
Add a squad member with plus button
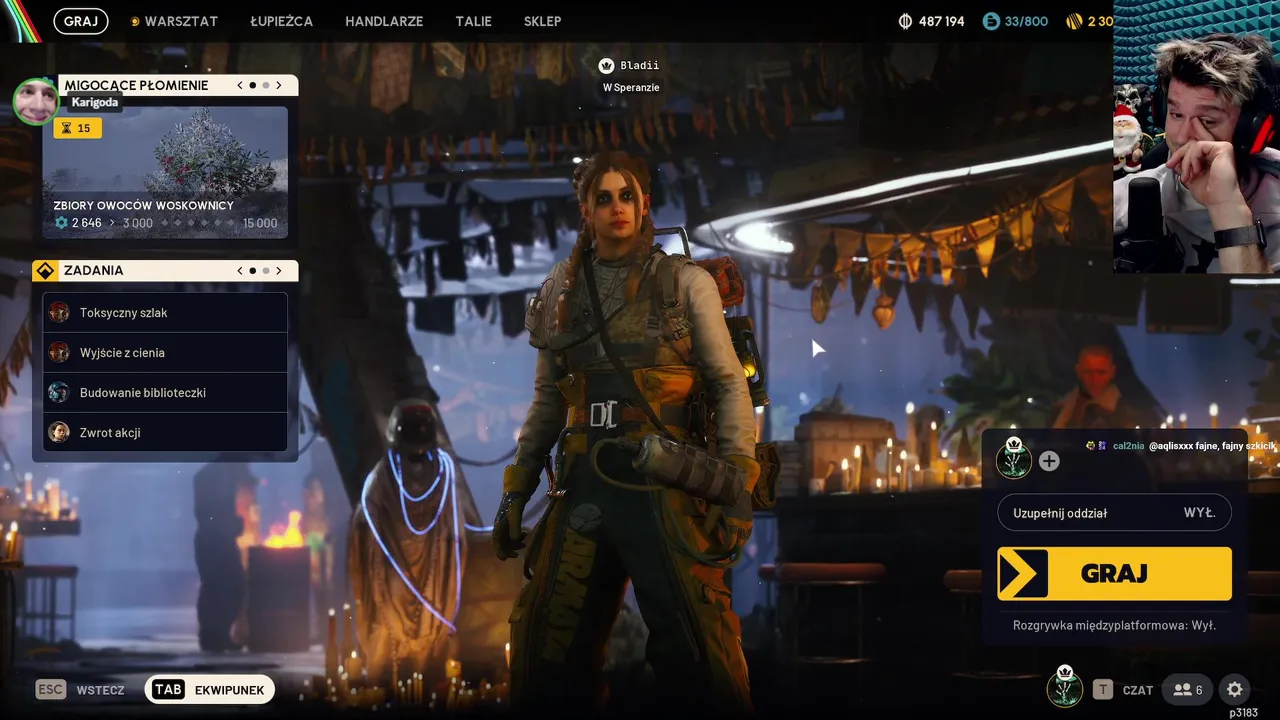point(1049,461)
